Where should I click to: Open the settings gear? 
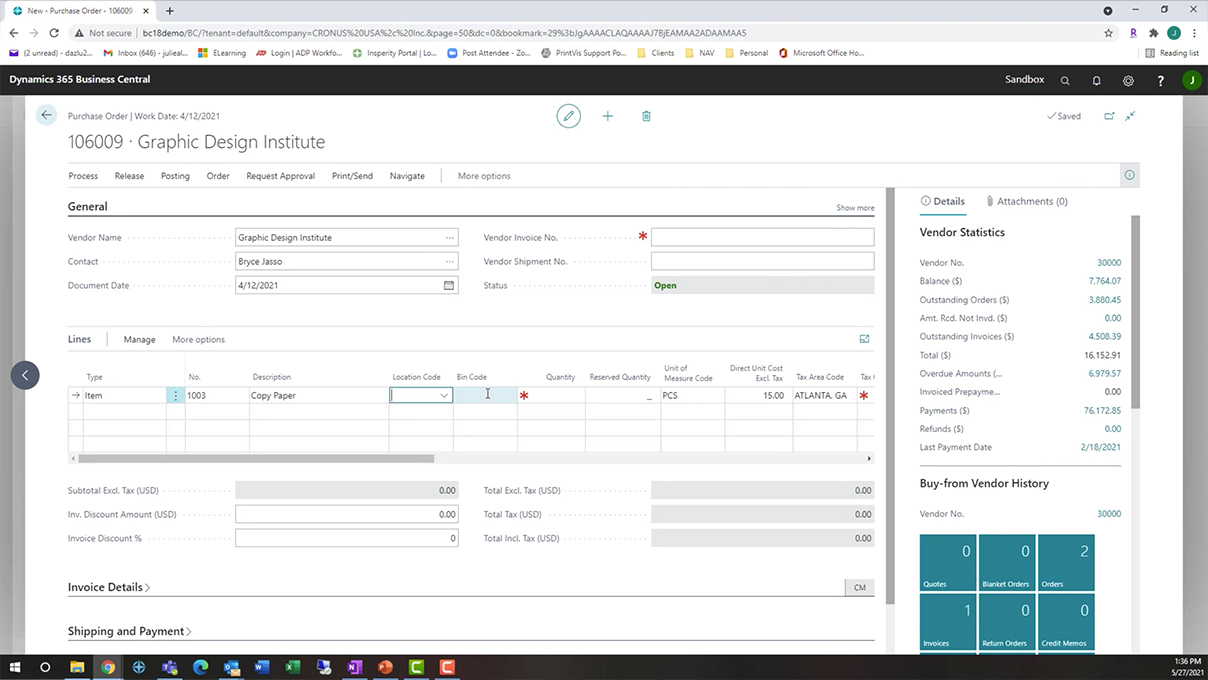coord(1128,80)
